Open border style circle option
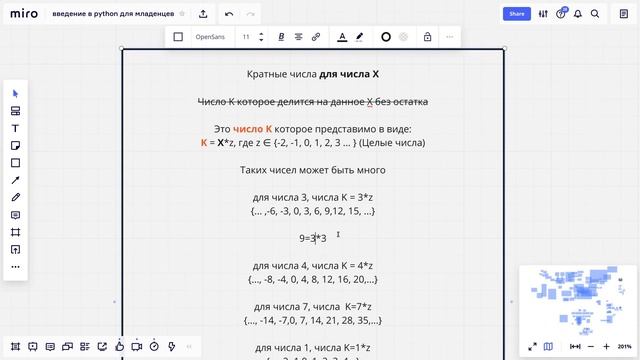The width and height of the screenshot is (640, 360). [x=386, y=37]
